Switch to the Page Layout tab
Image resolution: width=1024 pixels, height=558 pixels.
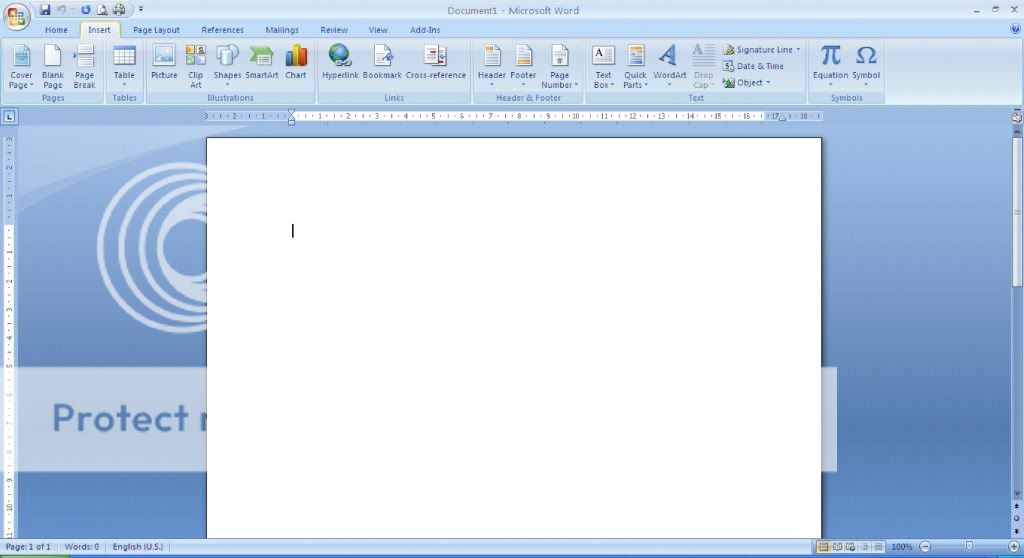coord(156,30)
